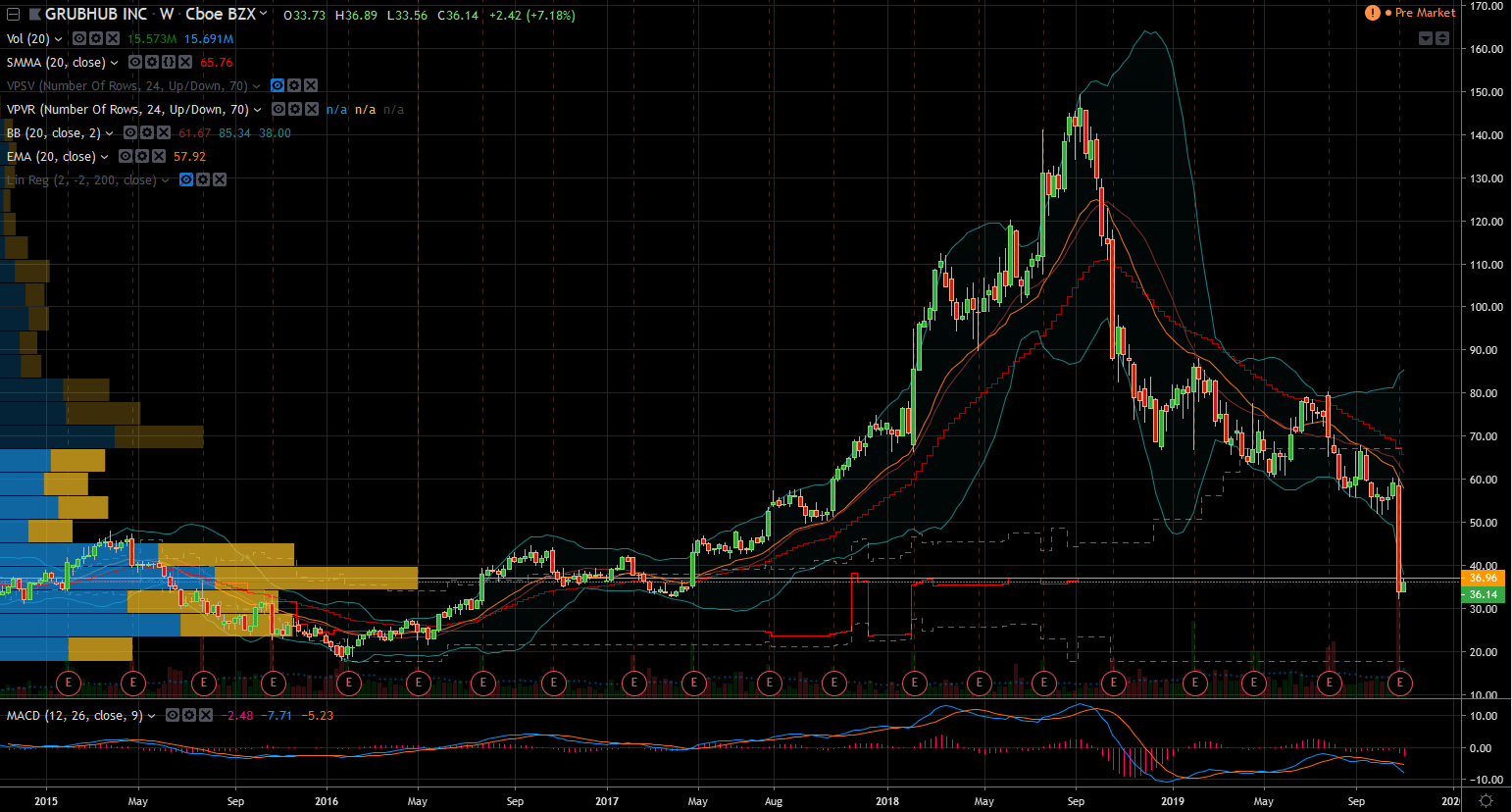Show the hidden VPSV indicator
1512x812 pixels.
tap(277, 85)
